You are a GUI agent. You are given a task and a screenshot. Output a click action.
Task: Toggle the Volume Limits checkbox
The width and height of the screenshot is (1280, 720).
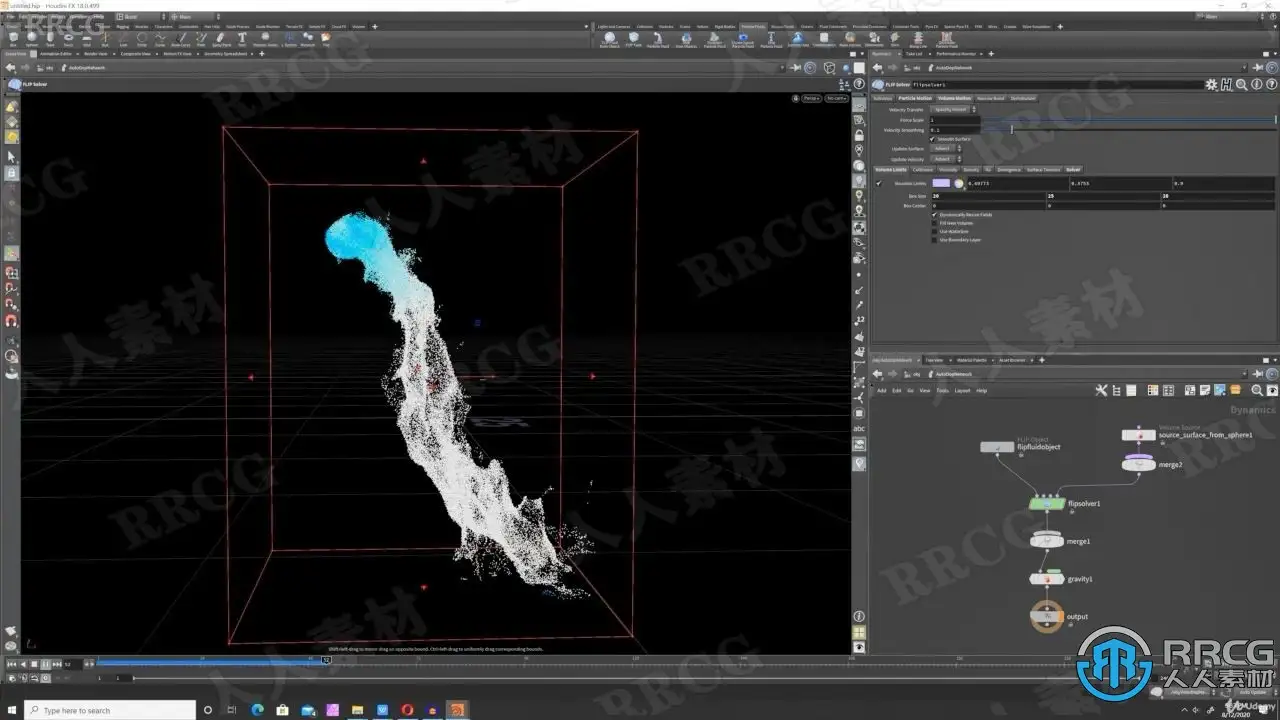880,184
